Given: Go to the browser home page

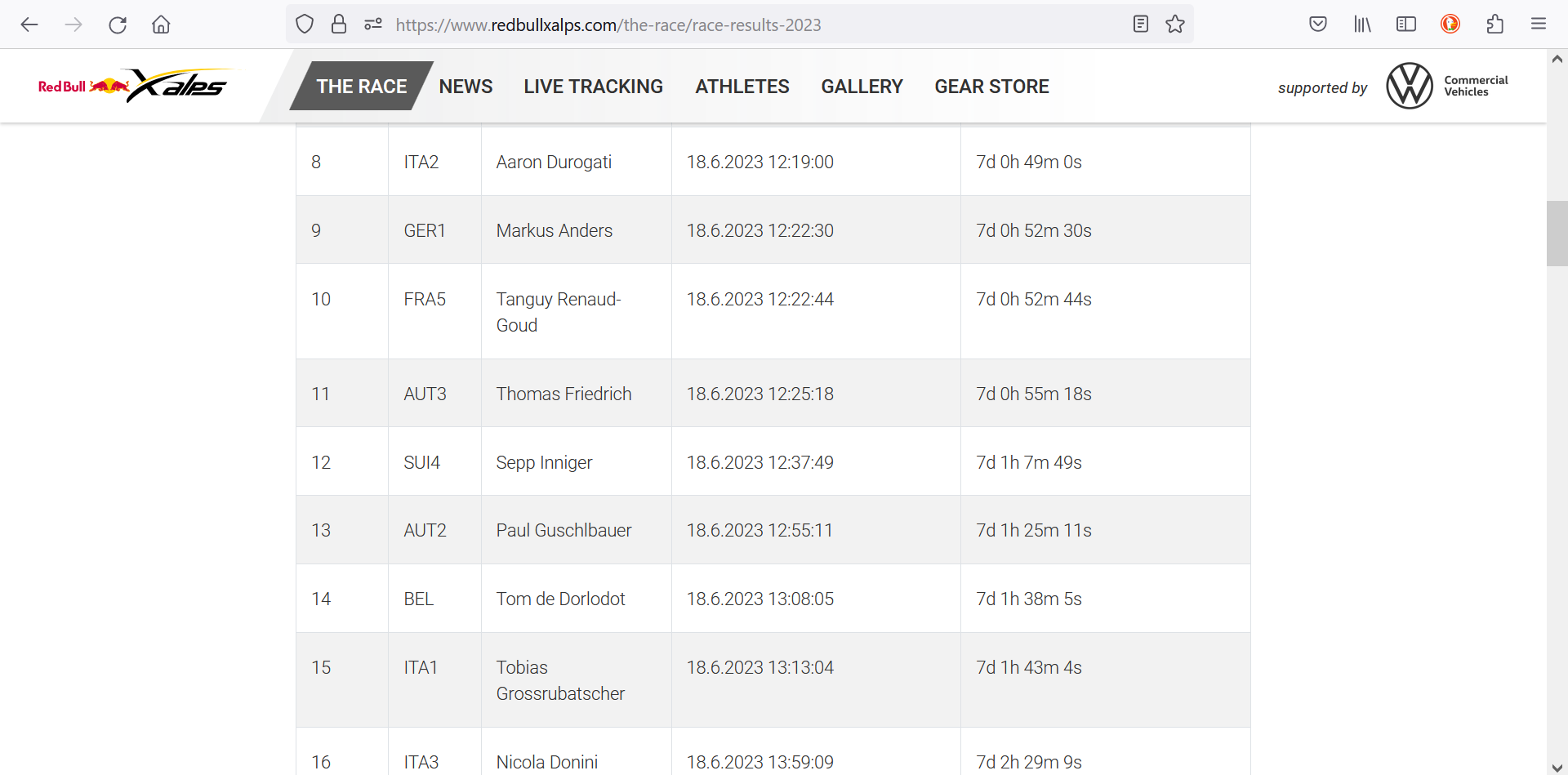Looking at the screenshot, I should point(161,24).
